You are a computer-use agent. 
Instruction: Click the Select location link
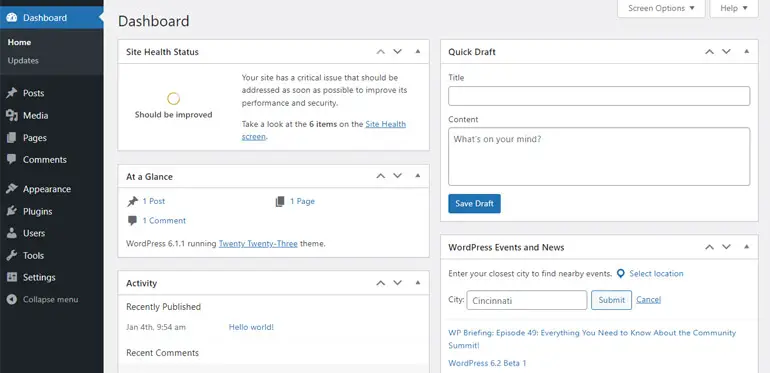pos(656,273)
